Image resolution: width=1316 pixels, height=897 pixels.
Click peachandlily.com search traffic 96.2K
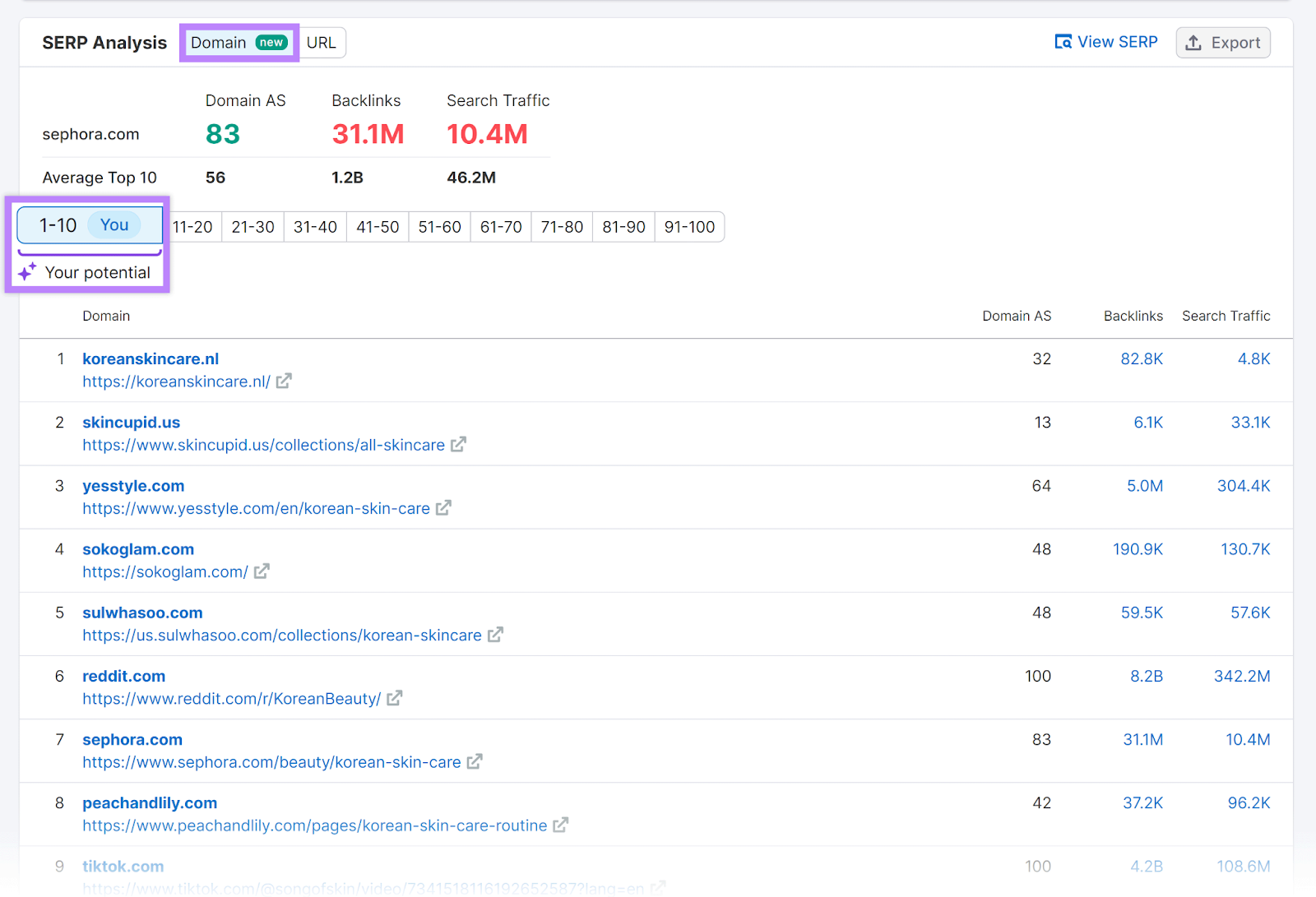1249,802
